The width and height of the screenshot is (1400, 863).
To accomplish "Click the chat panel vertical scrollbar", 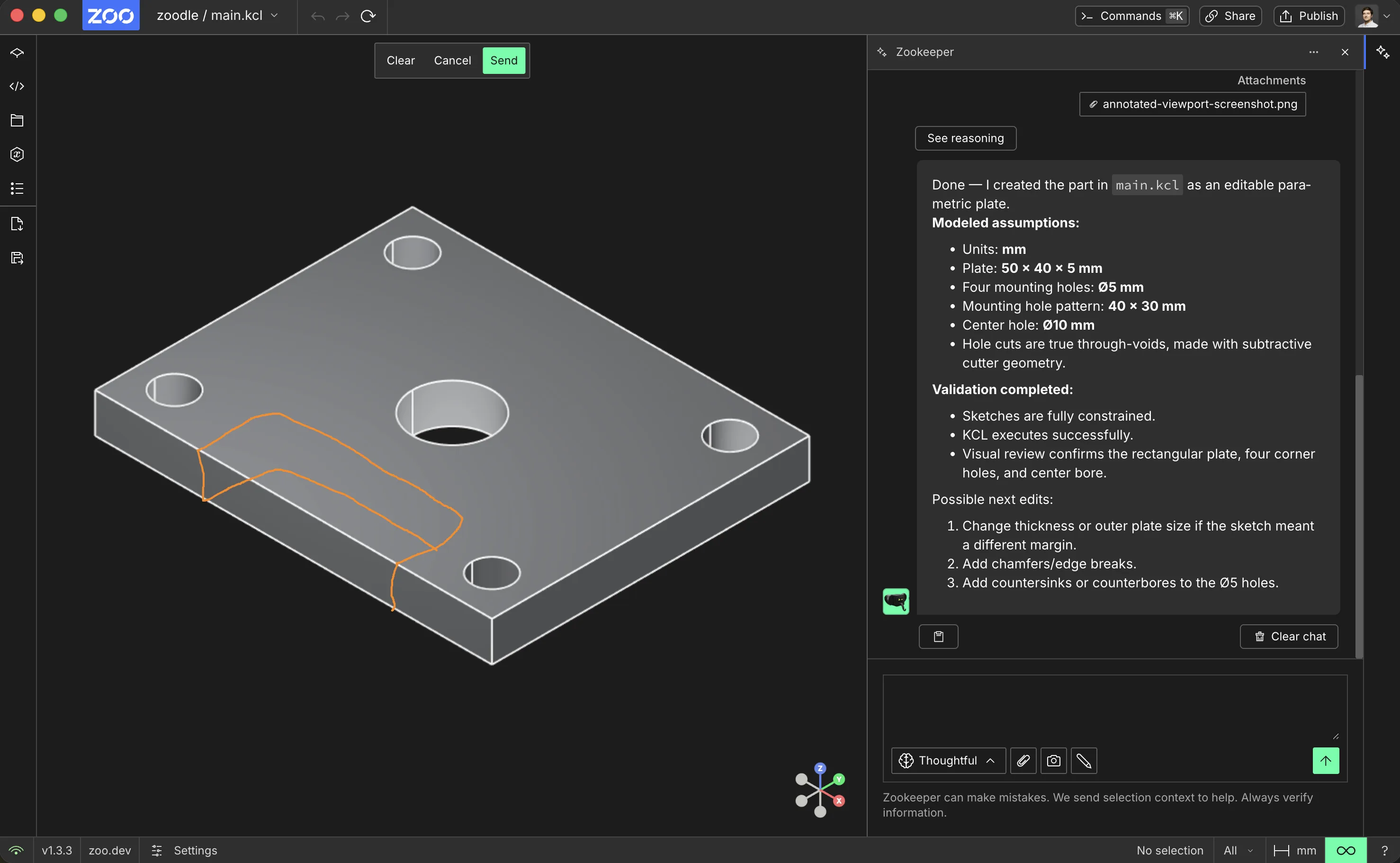I will click(x=1359, y=517).
